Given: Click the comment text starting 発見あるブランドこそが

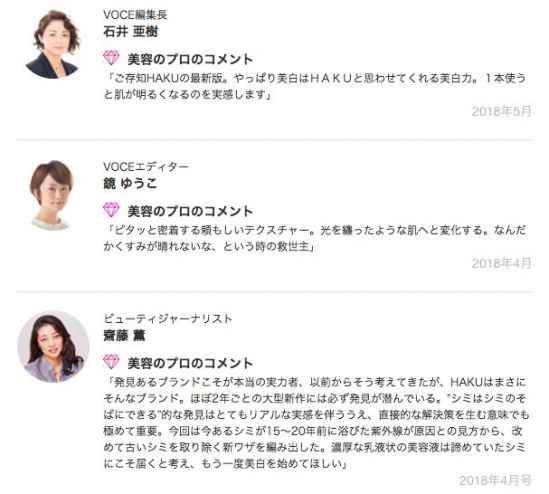Looking at the screenshot, I should click(316, 423).
